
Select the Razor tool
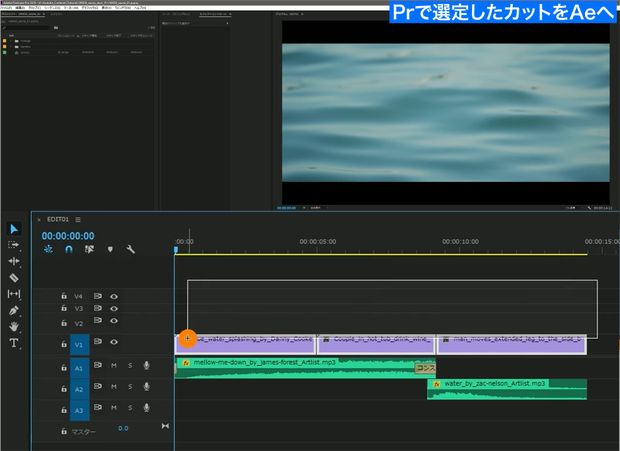[14, 277]
